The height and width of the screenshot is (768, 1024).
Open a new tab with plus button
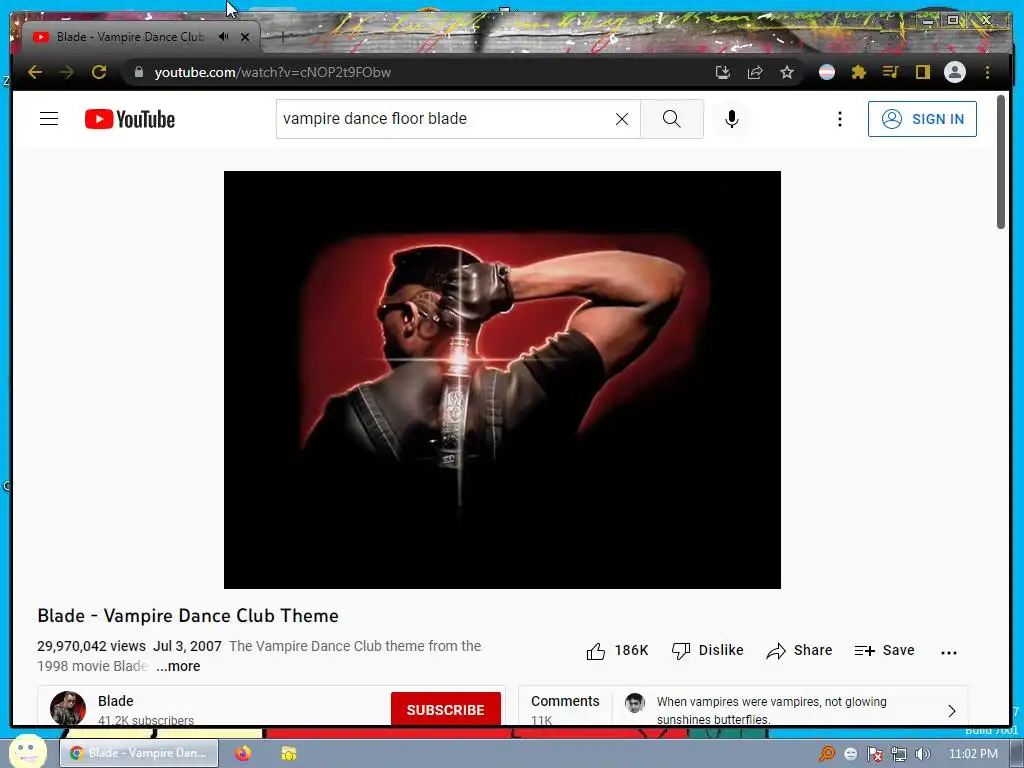[283, 37]
